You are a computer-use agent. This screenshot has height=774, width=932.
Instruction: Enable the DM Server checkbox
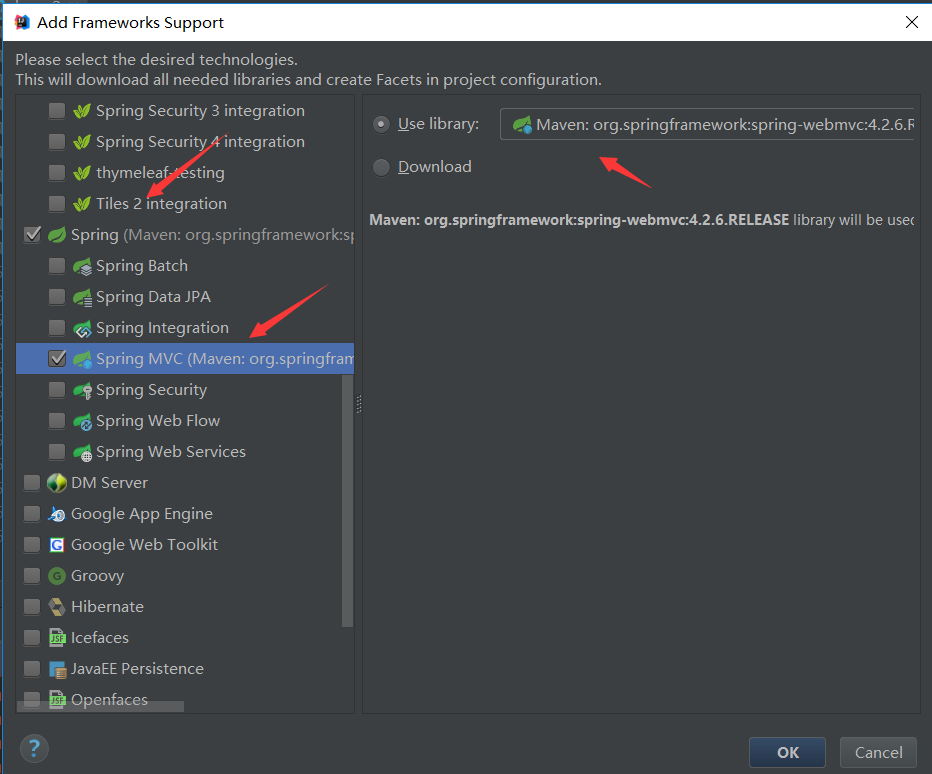(32, 483)
